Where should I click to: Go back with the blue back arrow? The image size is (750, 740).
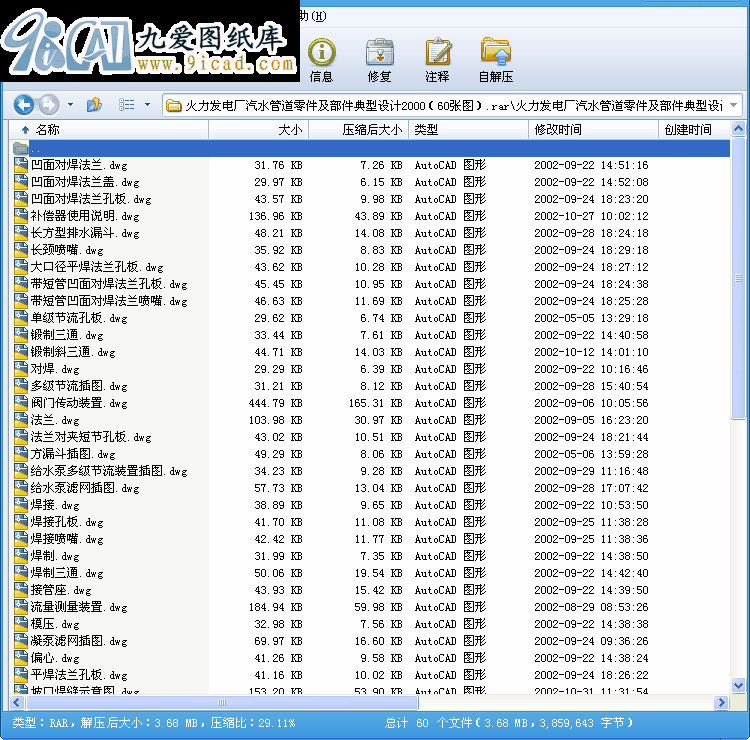[24, 104]
